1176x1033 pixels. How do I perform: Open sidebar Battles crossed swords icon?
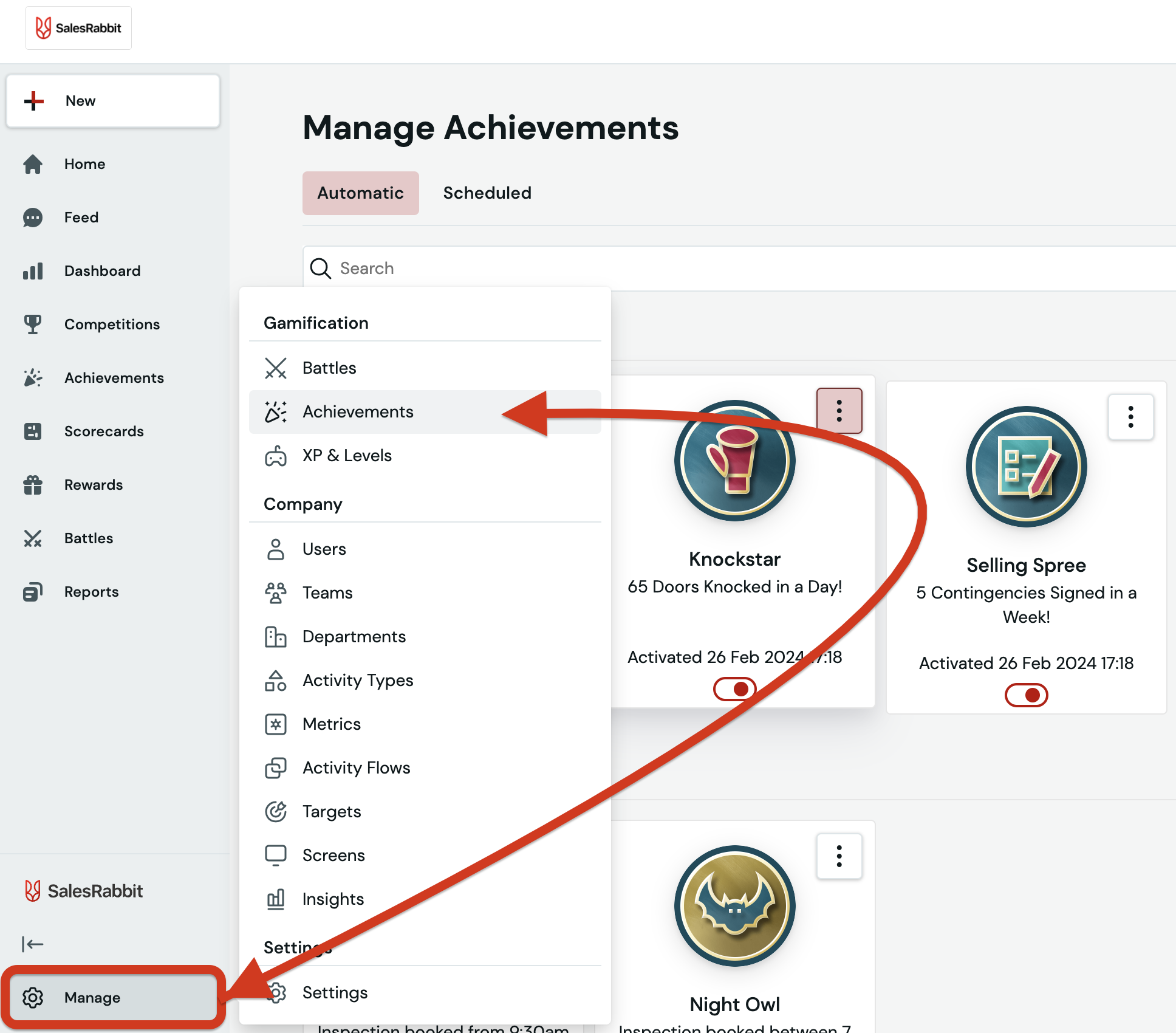click(33, 538)
